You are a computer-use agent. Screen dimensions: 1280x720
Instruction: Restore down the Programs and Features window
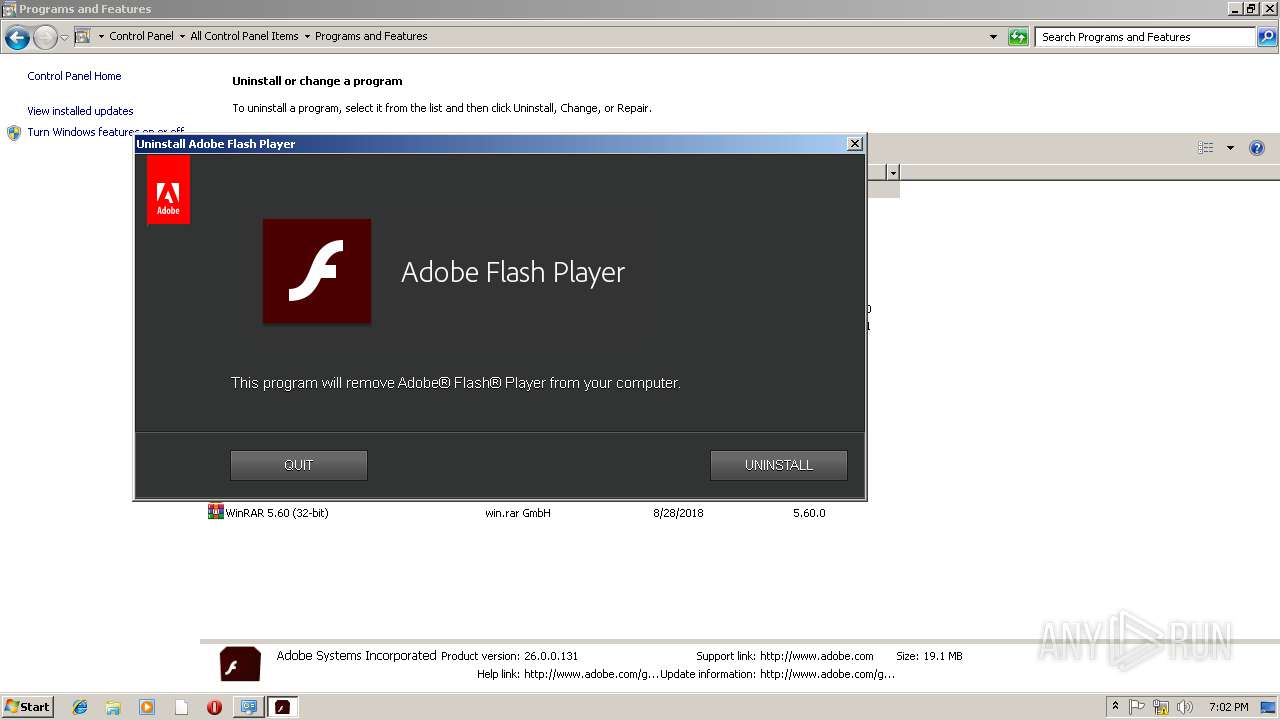click(x=1251, y=9)
